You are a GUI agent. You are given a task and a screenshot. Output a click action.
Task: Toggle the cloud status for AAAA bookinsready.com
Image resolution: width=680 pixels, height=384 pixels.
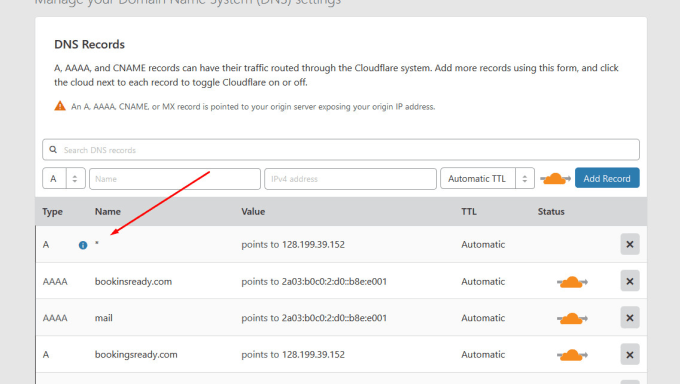[x=572, y=282]
